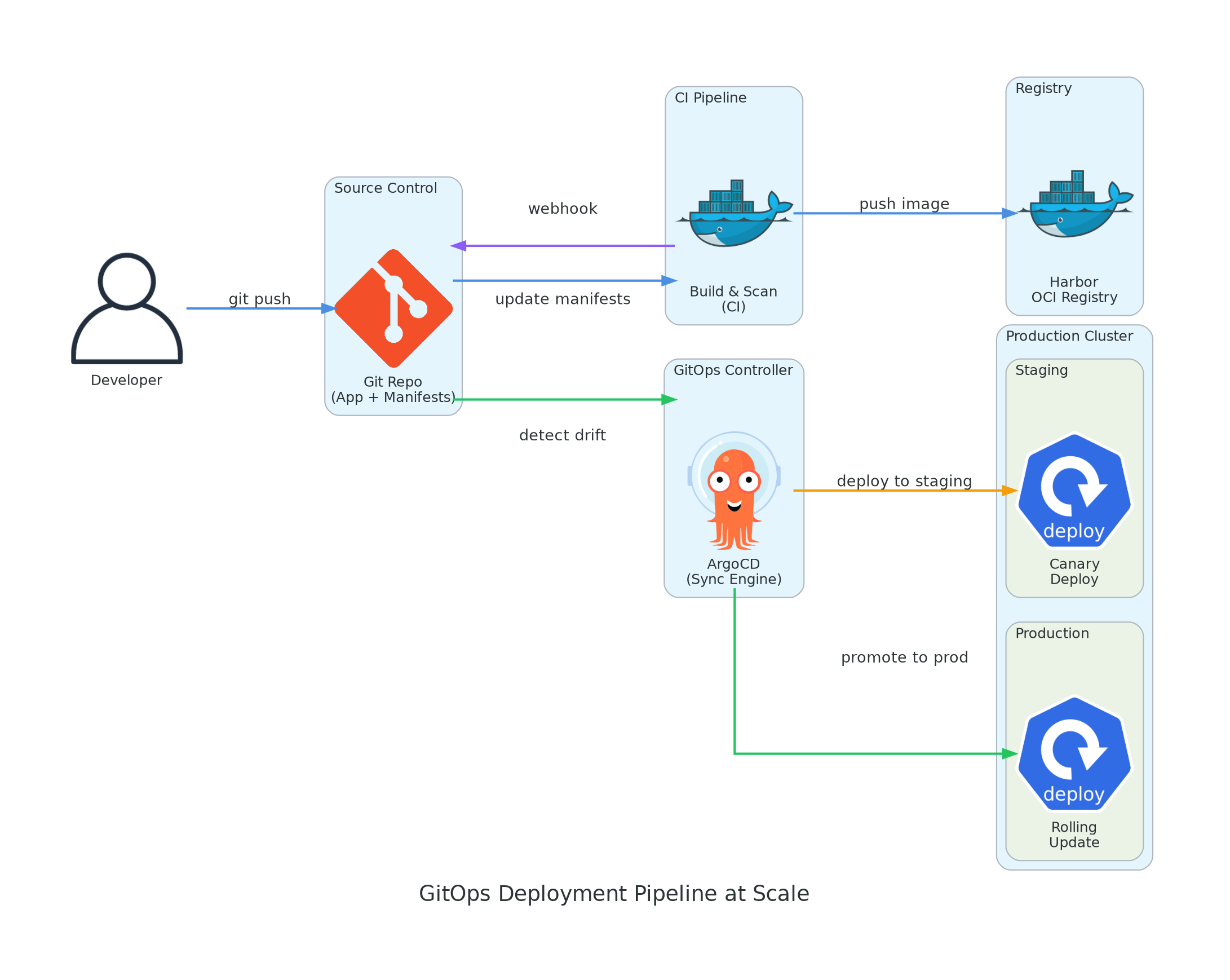Click the 'ArgoCD (Sync Engine)' caption

(x=735, y=572)
